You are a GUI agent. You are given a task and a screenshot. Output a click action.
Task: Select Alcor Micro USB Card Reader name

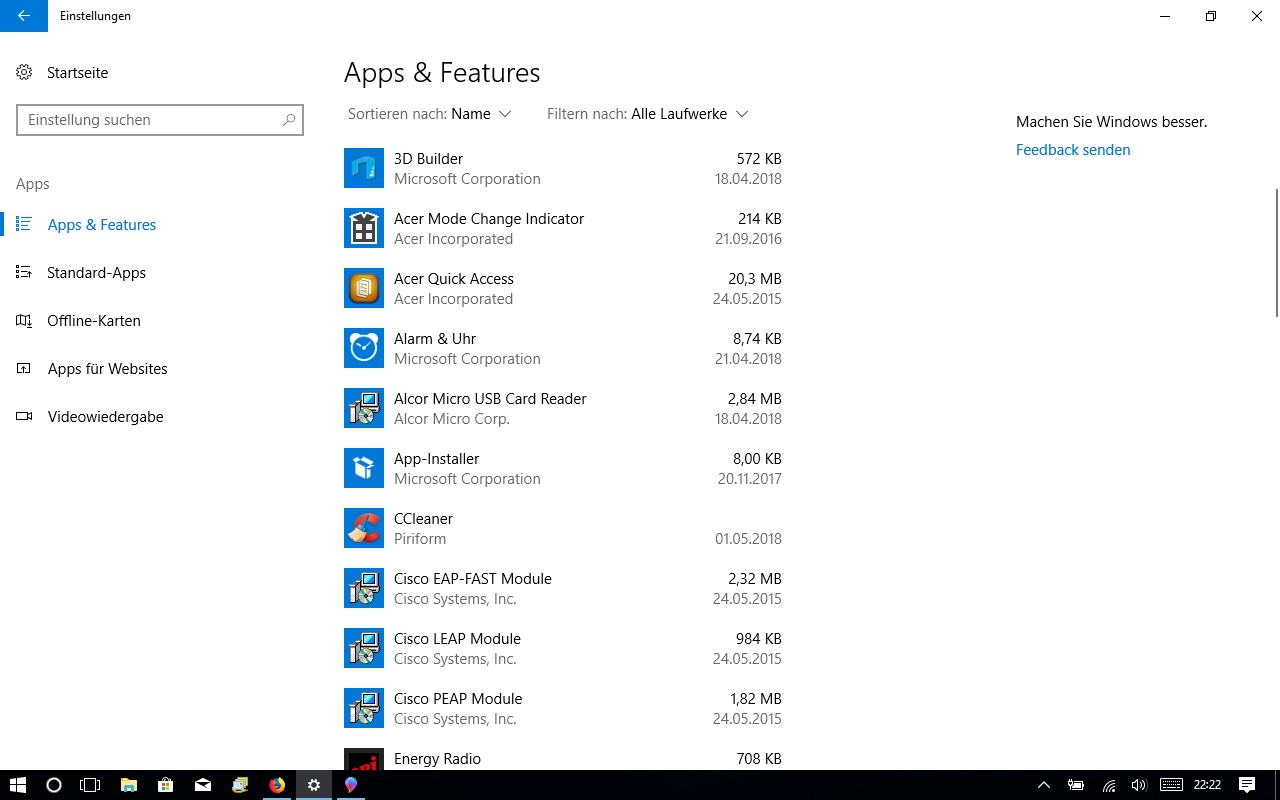click(490, 399)
